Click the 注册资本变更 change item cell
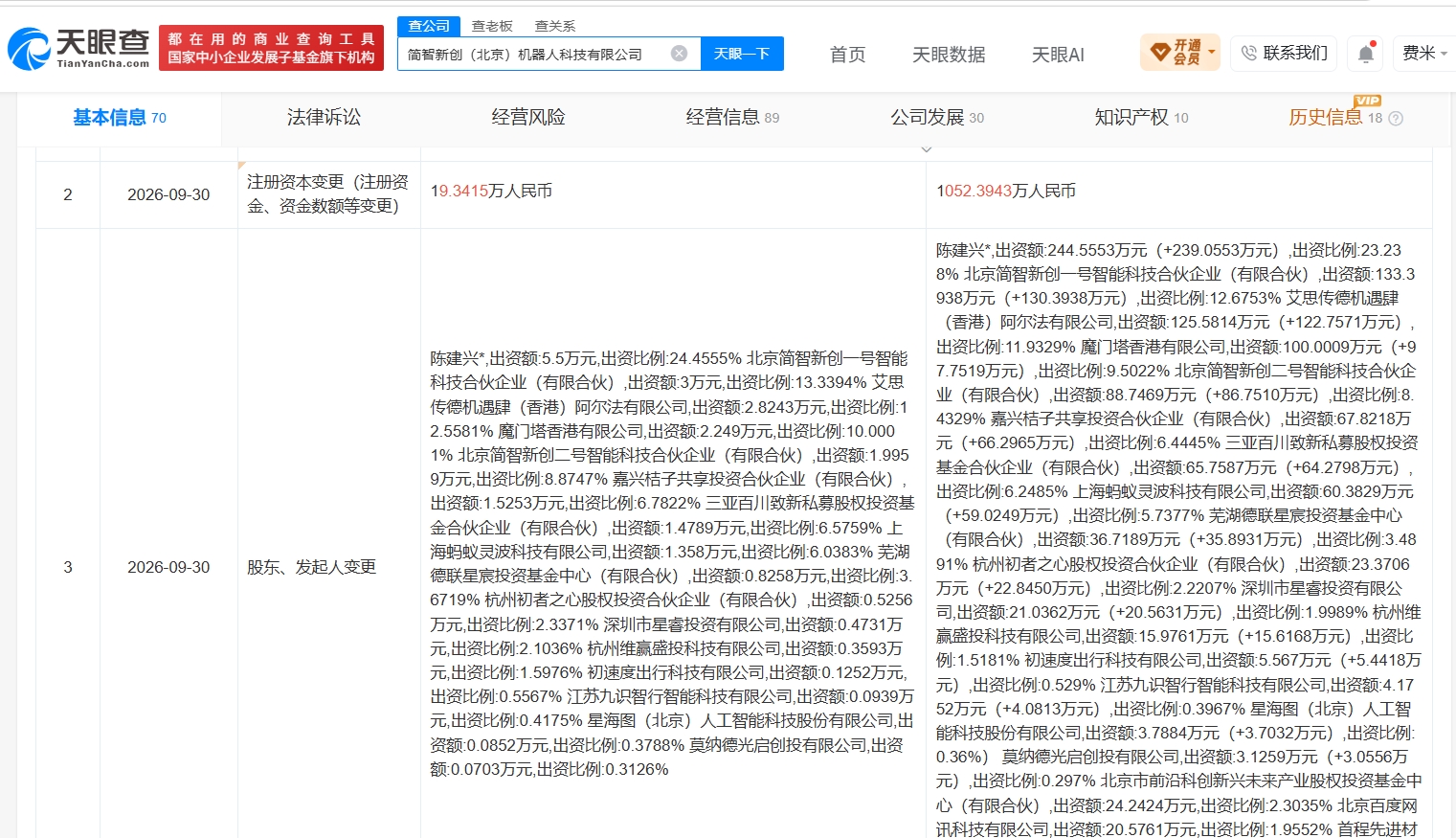 tap(328, 193)
